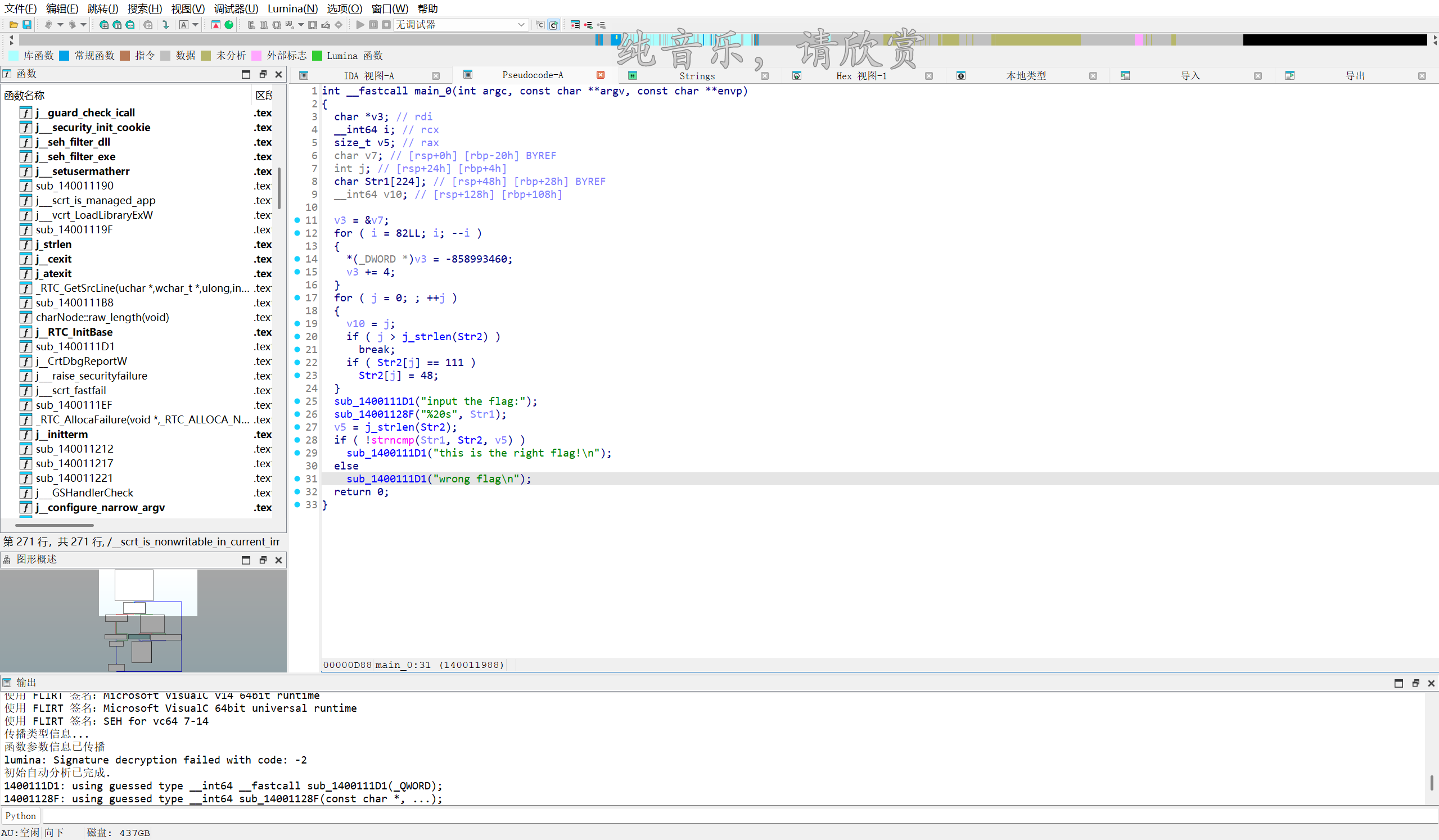The height and width of the screenshot is (840, 1439).
Task: Click the Python command input field
Action: [x=737, y=816]
